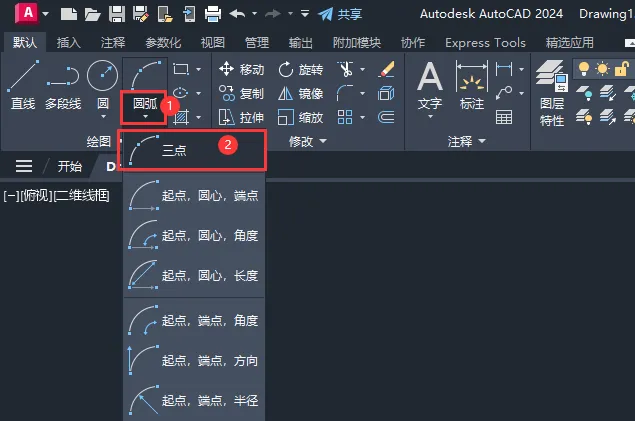
Task: Expand the 圆弧 arc dropdown arrow
Action: click(145, 117)
